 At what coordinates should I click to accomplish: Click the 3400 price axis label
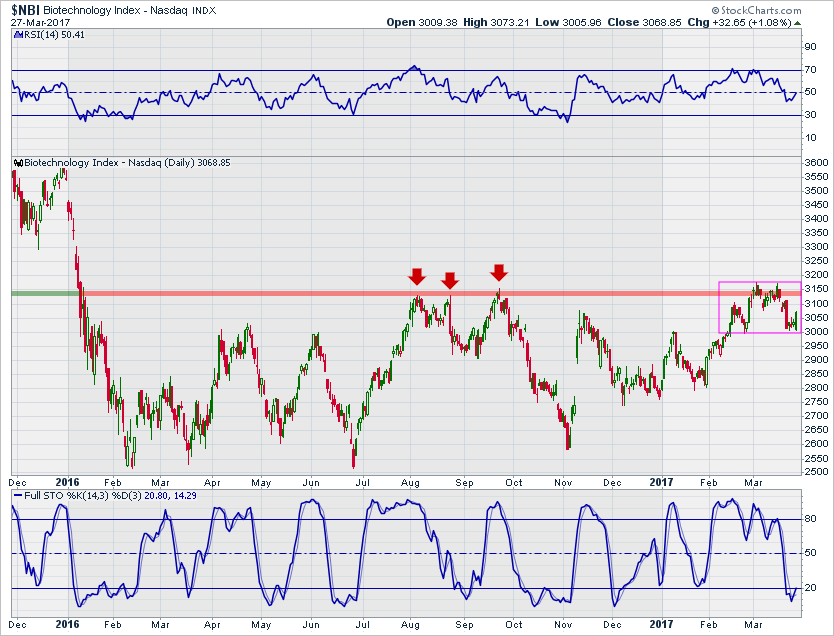click(816, 219)
